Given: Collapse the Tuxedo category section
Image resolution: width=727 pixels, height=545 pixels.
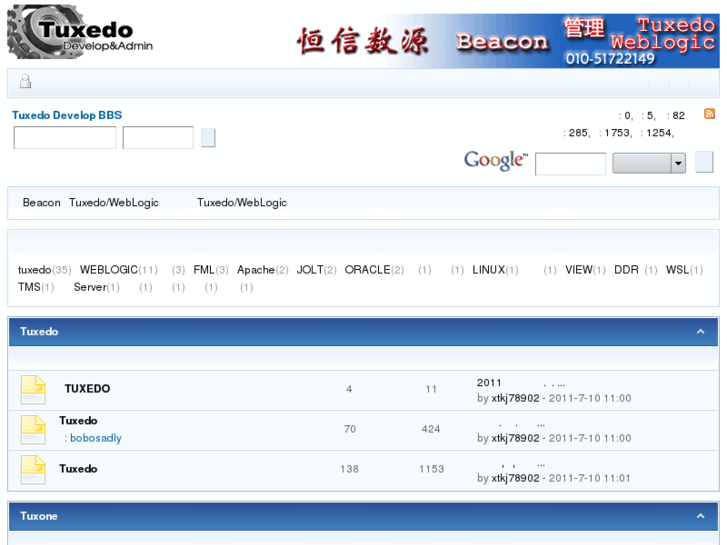Looking at the screenshot, I should (x=700, y=331).
